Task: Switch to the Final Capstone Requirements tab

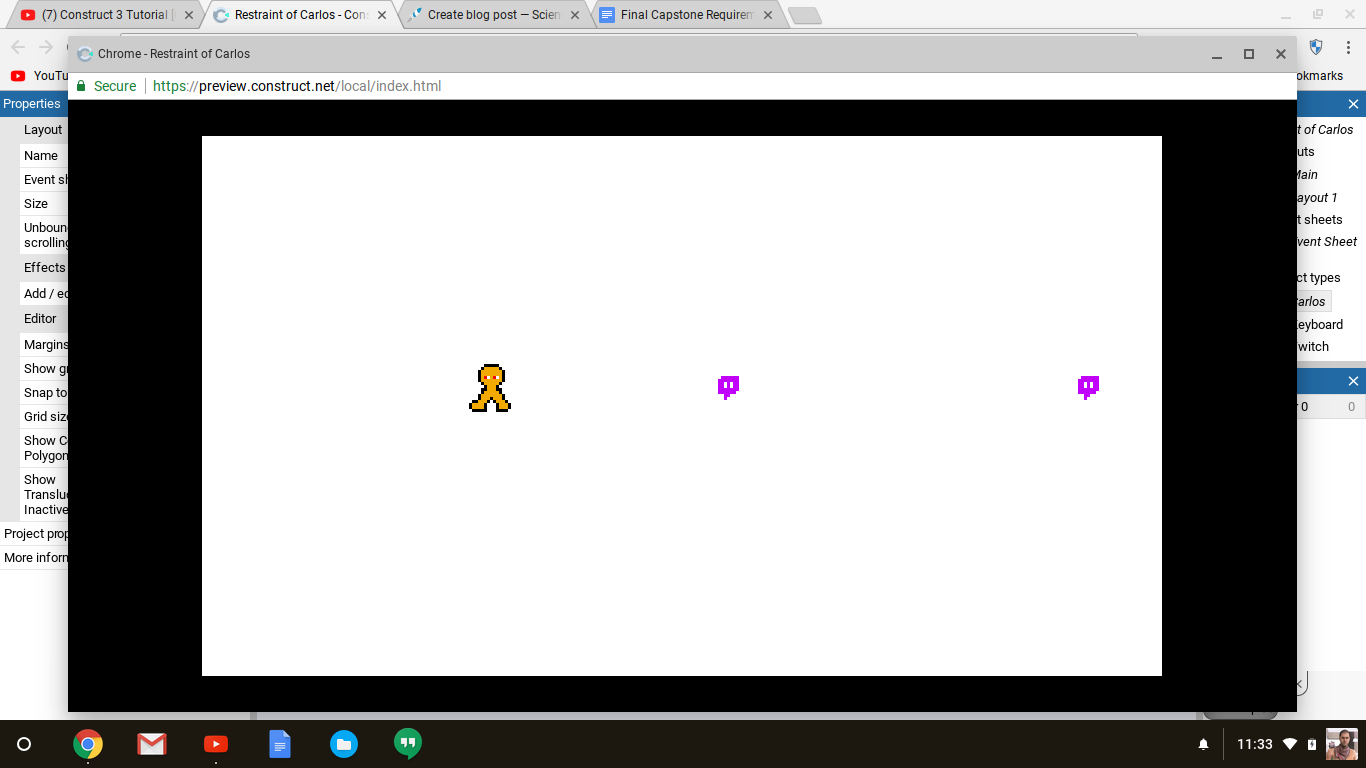Action: click(686, 15)
